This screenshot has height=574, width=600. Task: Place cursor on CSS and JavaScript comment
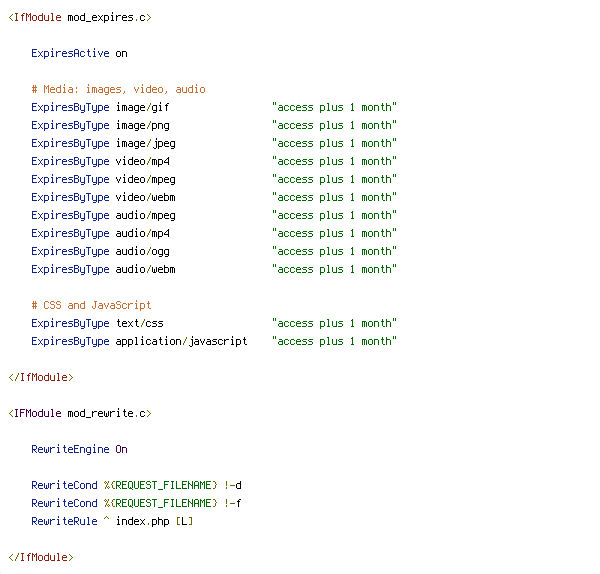tap(91, 305)
